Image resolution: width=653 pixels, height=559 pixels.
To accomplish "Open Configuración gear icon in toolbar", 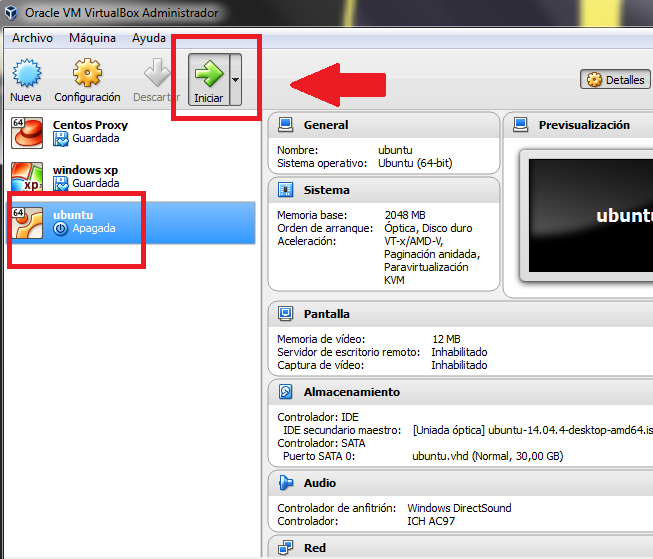I will click(87, 72).
